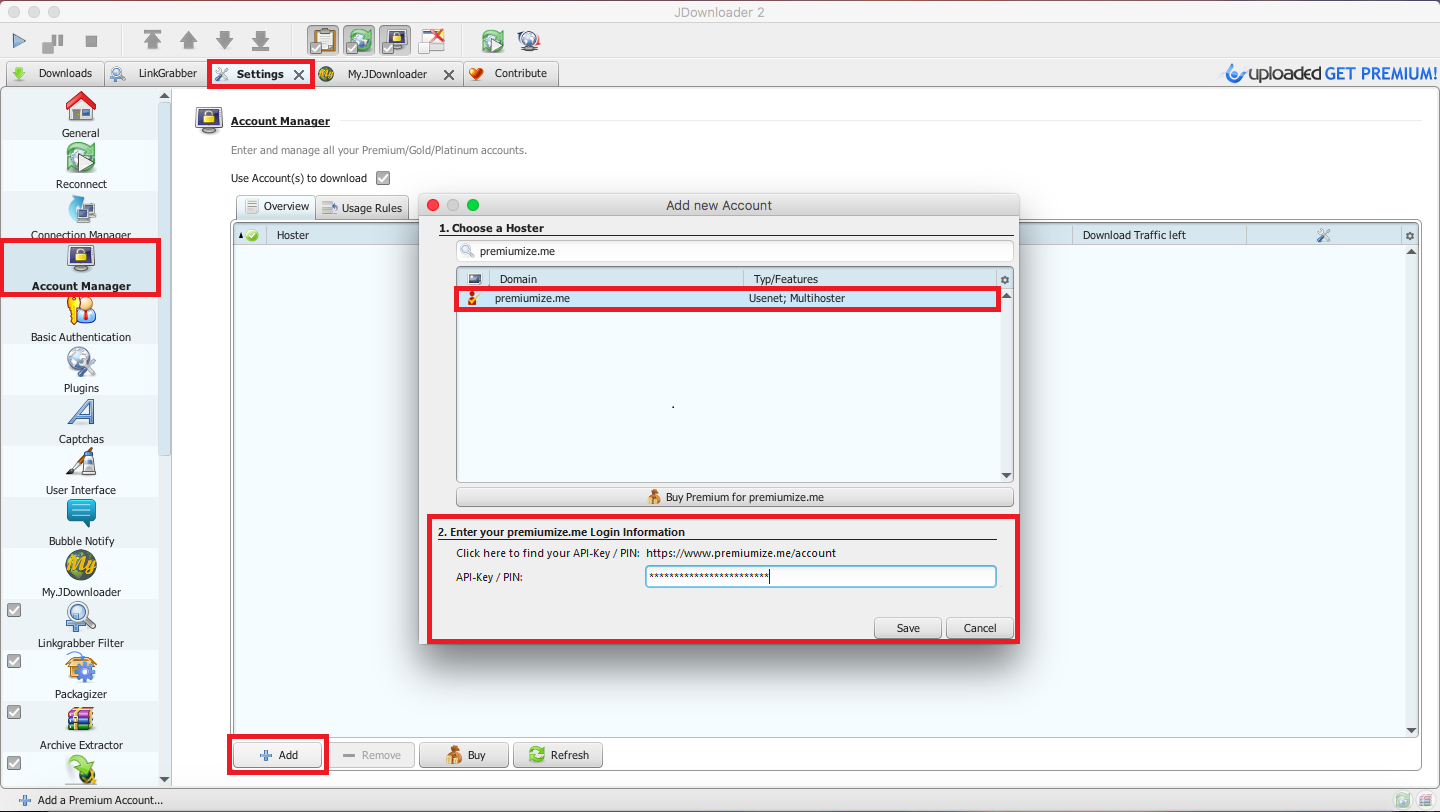Save the new account
Viewport: 1440px width, 812px height.
[x=908, y=628]
